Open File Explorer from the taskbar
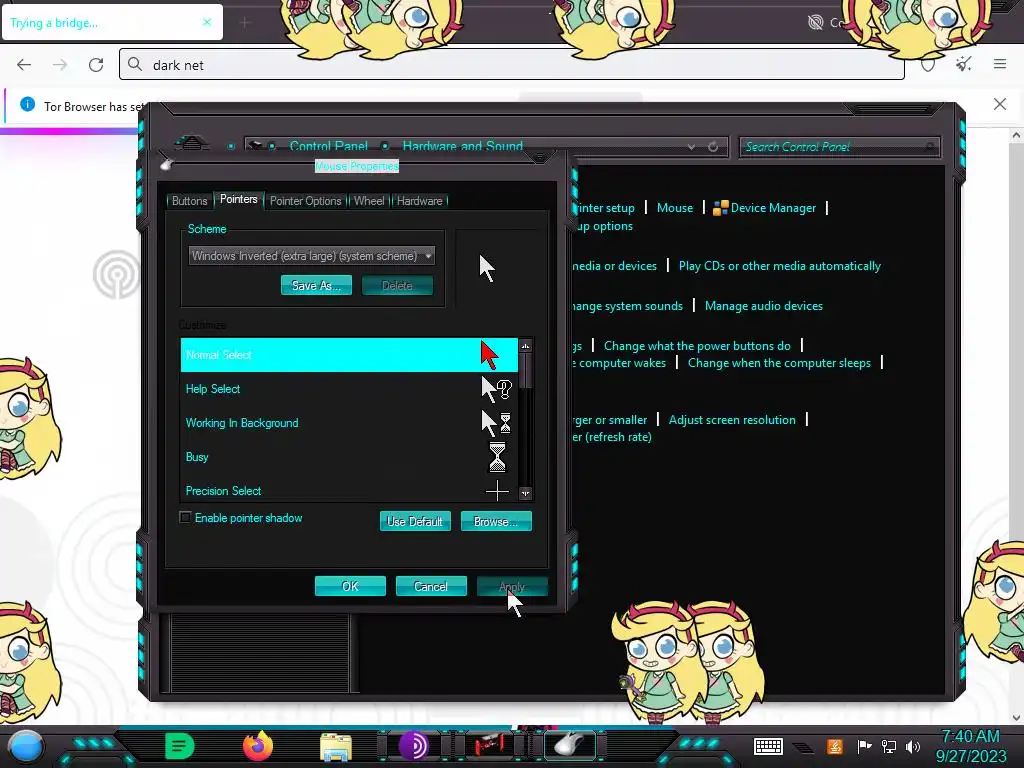1024x768 pixels. click(x=336, y=747)
